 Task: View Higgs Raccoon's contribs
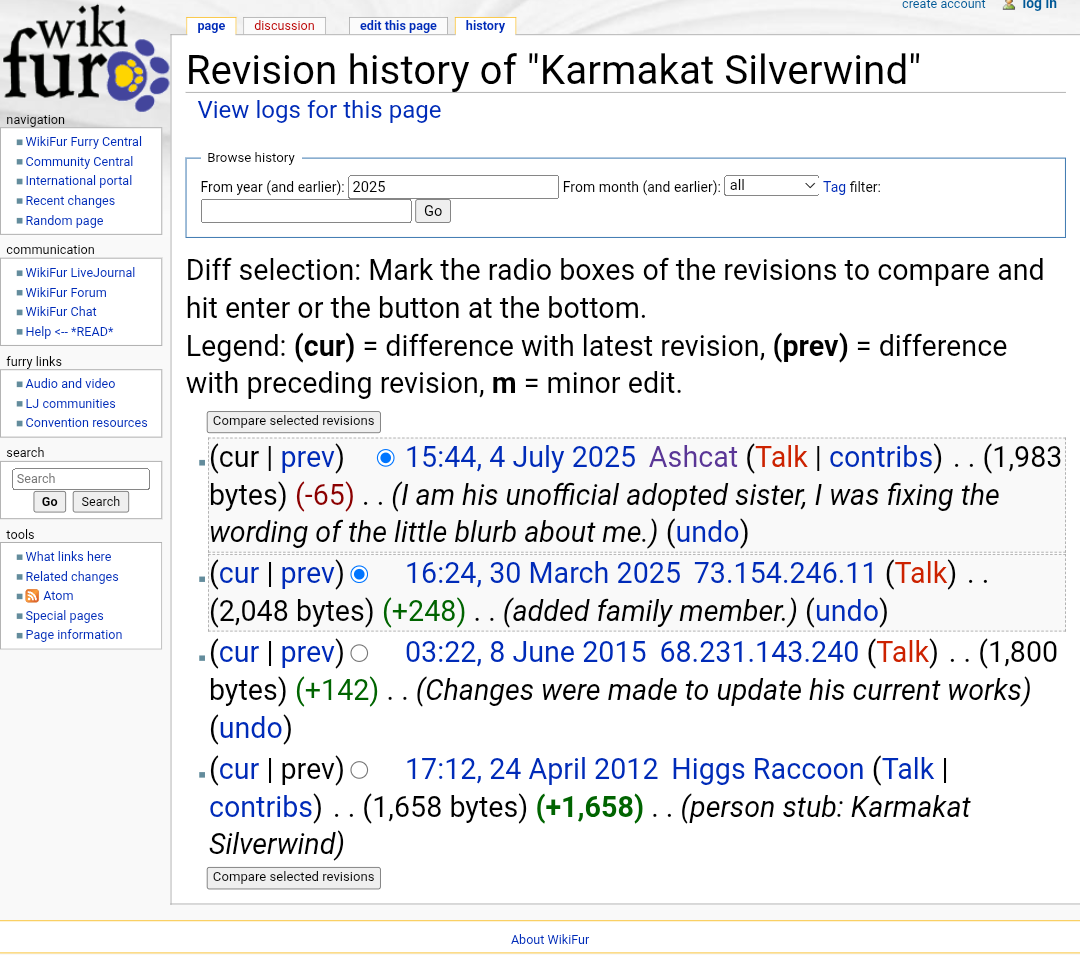tap(261, 808)
